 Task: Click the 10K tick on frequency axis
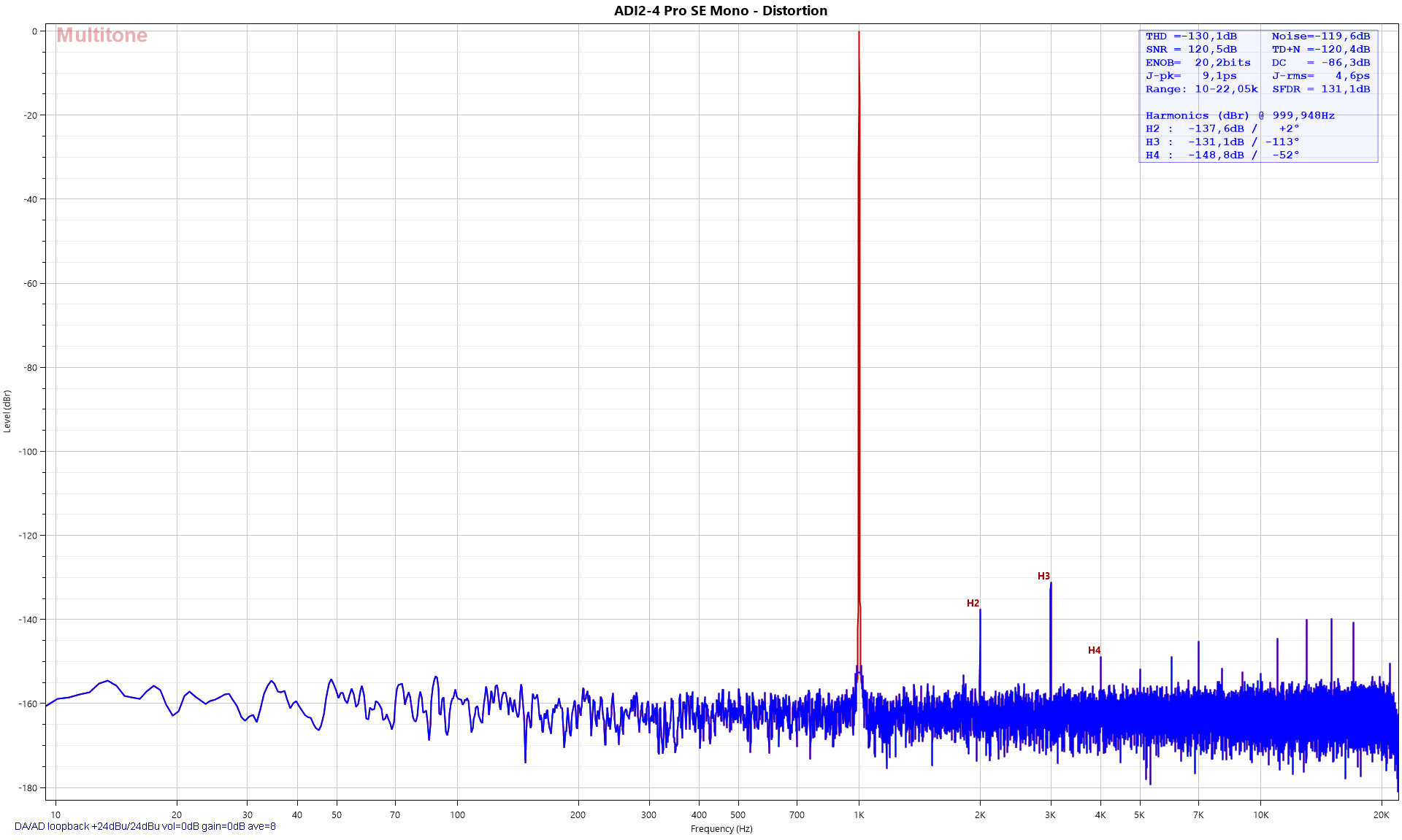point(1261,815)
